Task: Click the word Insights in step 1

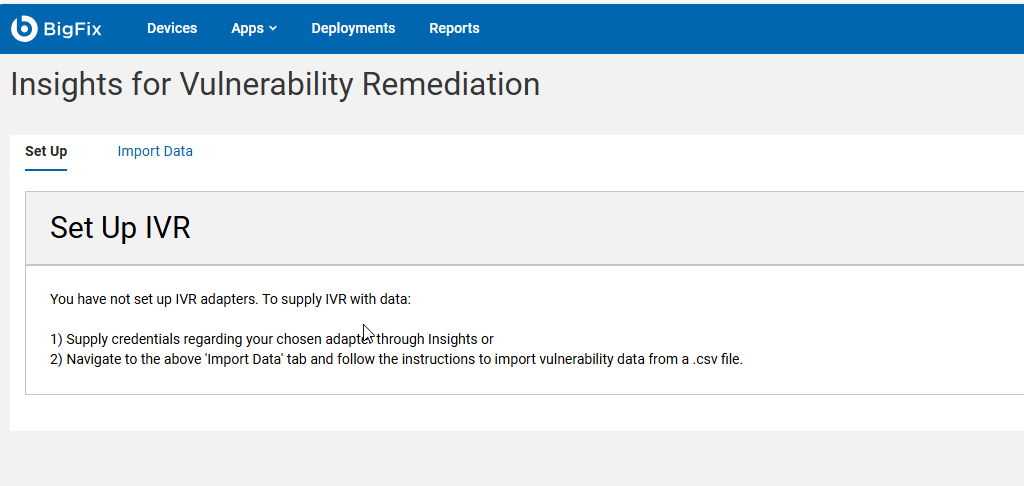Action: click(x=453, y=339)
